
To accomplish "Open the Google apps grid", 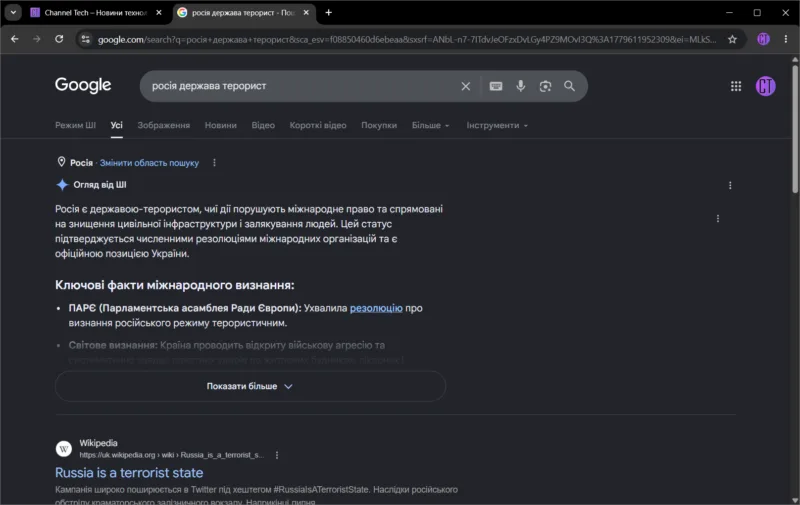I will [x=736, y=86].
